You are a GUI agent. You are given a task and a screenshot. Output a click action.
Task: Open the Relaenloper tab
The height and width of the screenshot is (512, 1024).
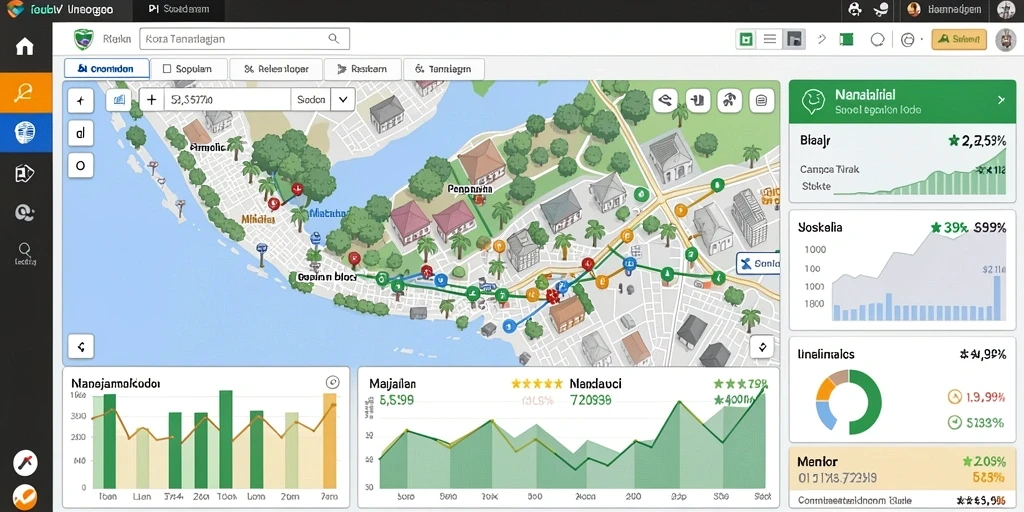pyautogui.click(x=276, y=69)
